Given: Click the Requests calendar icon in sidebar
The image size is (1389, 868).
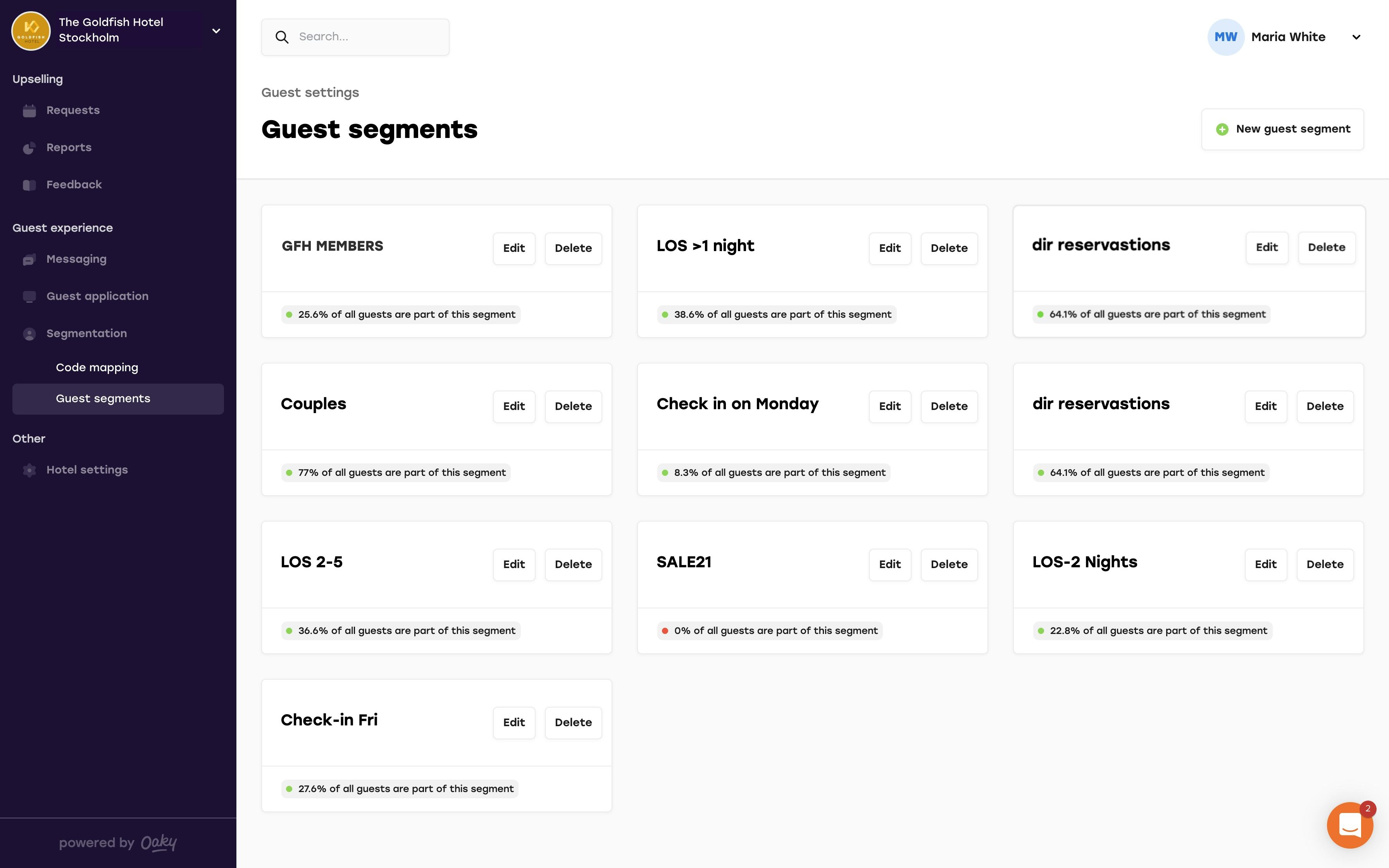Looking at the screenshot, I should pos(29,111).
